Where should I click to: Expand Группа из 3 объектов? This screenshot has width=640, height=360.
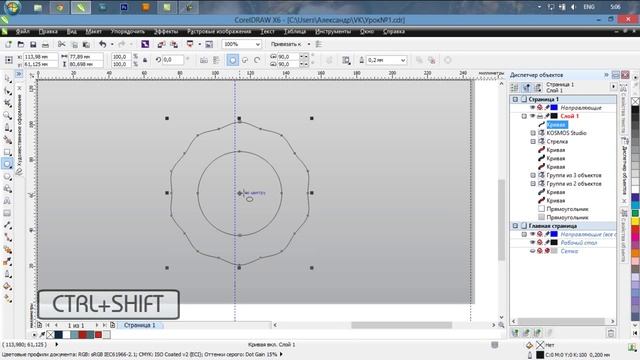pos(533,175)
